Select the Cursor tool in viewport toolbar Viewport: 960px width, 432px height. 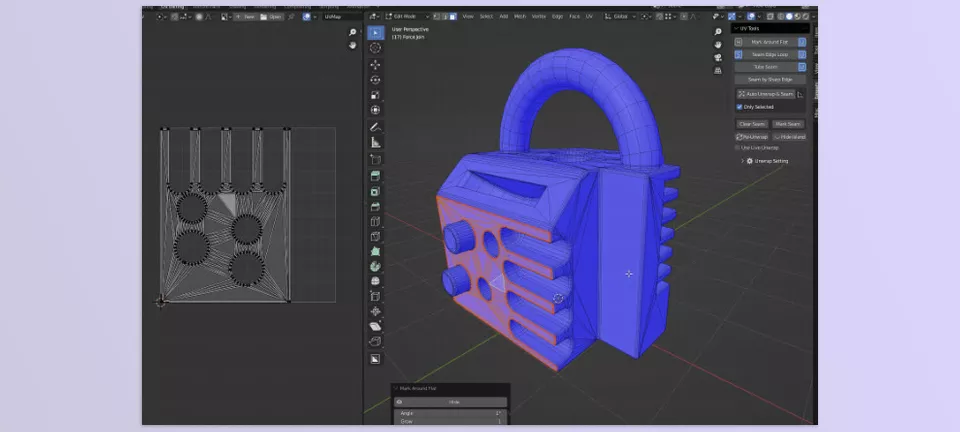point(375,48)
